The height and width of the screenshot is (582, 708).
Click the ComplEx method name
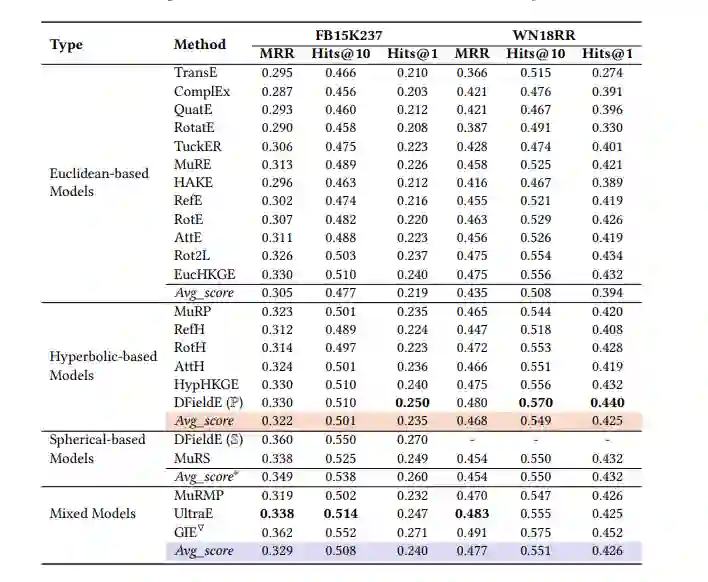pyautogui.click(x=200, y=91)
